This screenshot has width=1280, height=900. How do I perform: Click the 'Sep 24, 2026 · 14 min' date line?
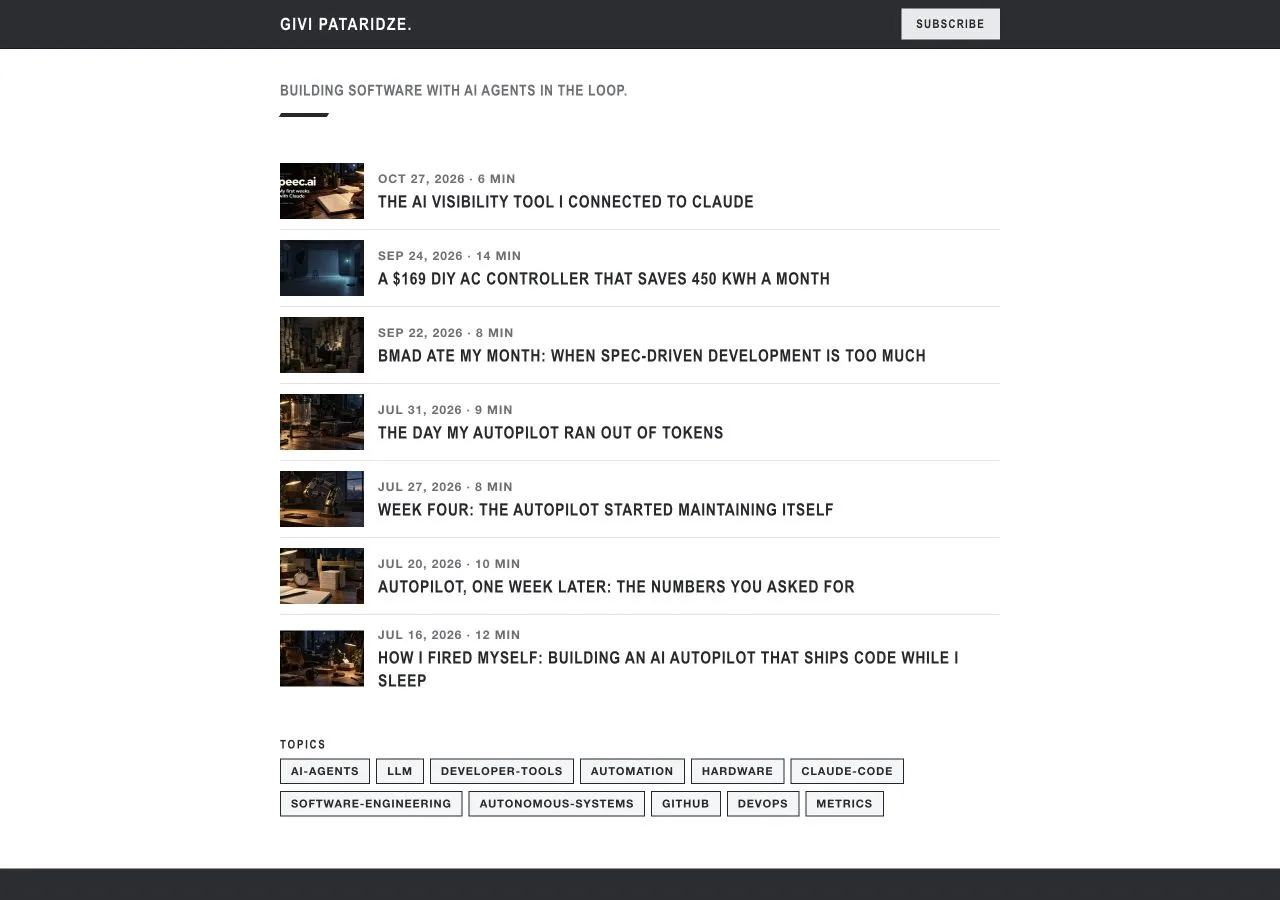450,256
